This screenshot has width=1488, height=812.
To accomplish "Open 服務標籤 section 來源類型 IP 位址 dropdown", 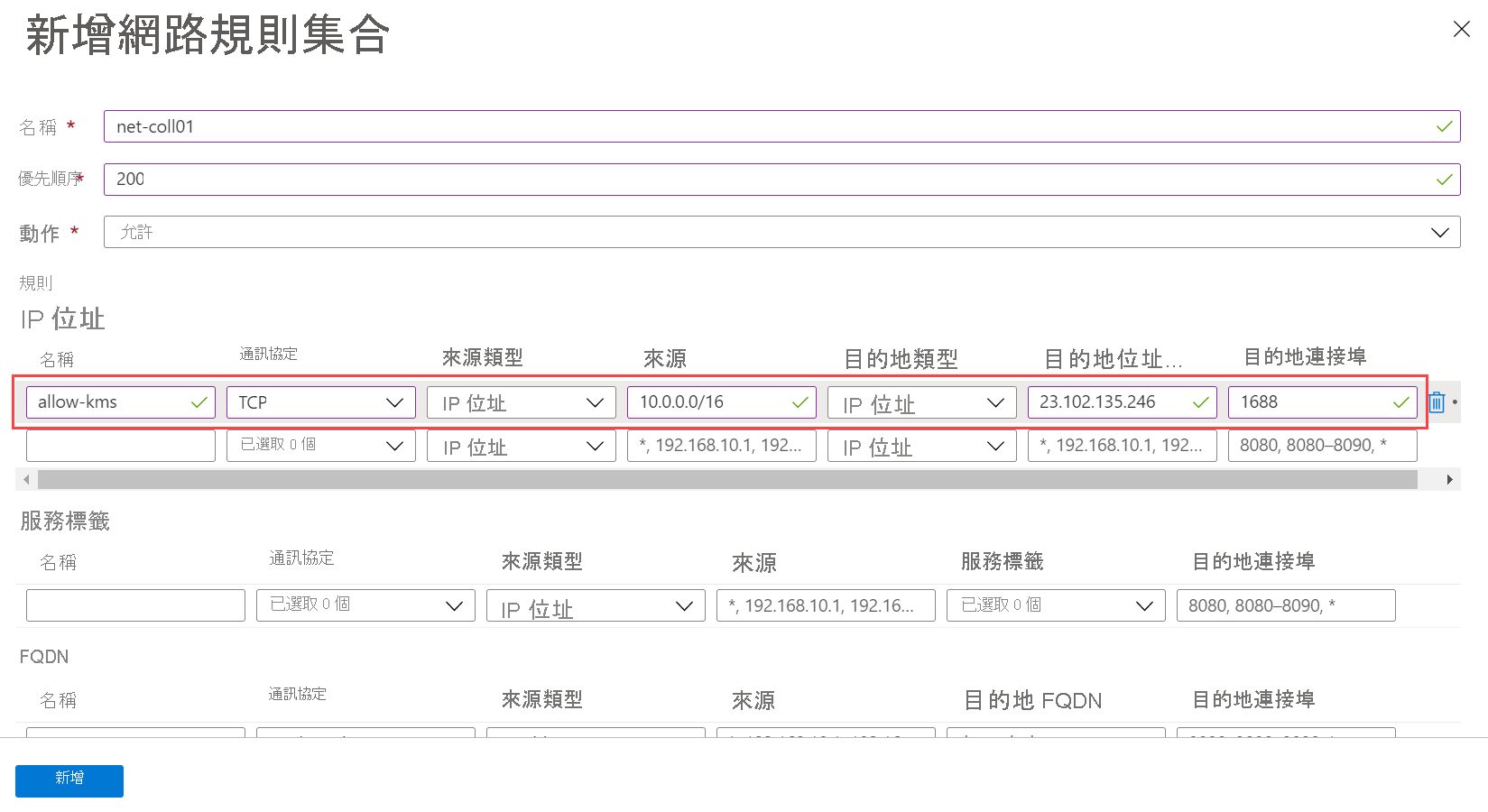I will pos(596,605).
